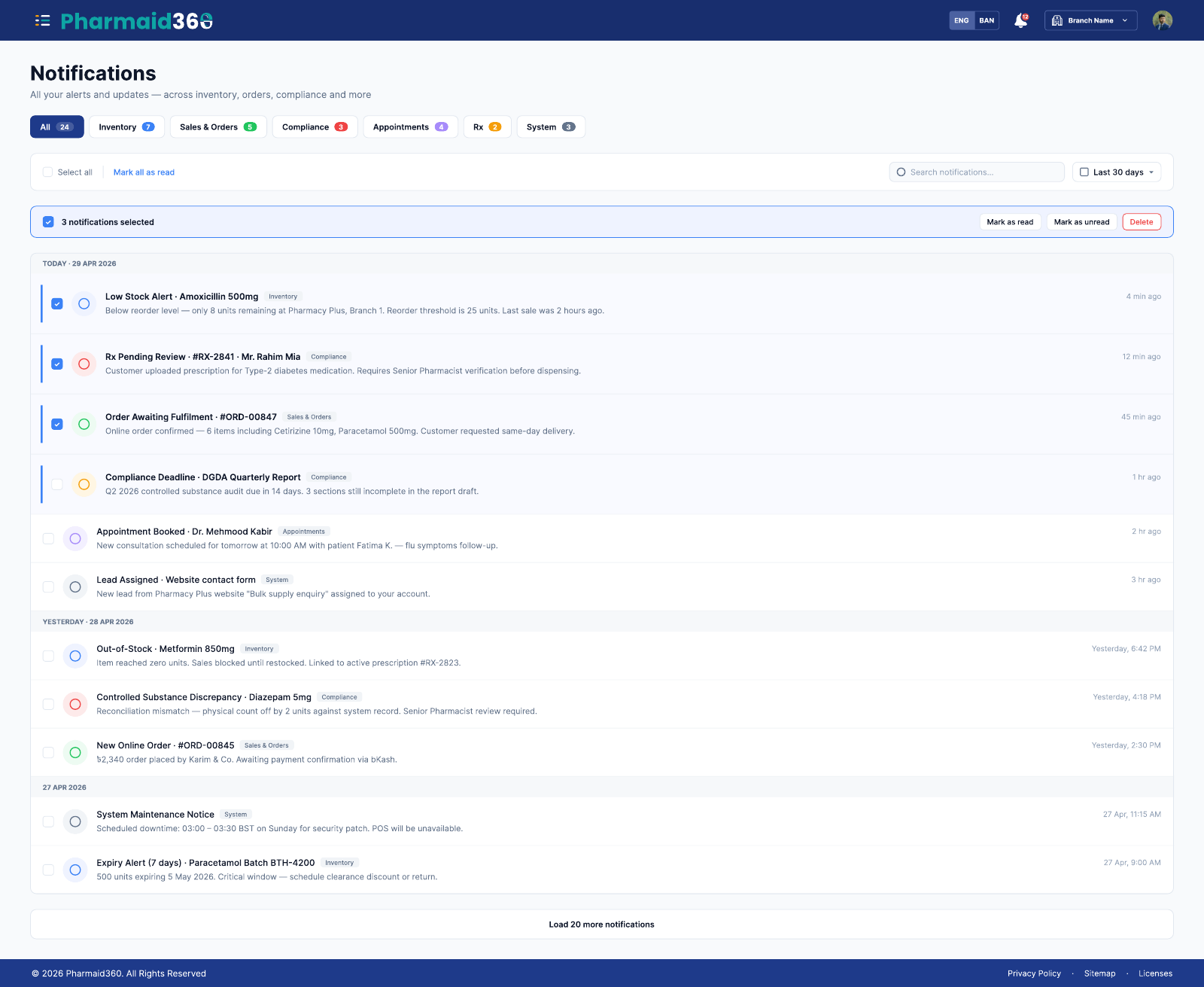
Task: Uncheck the Low Stock Alert Amoxicillin checkbox
Action: point(57,303)
